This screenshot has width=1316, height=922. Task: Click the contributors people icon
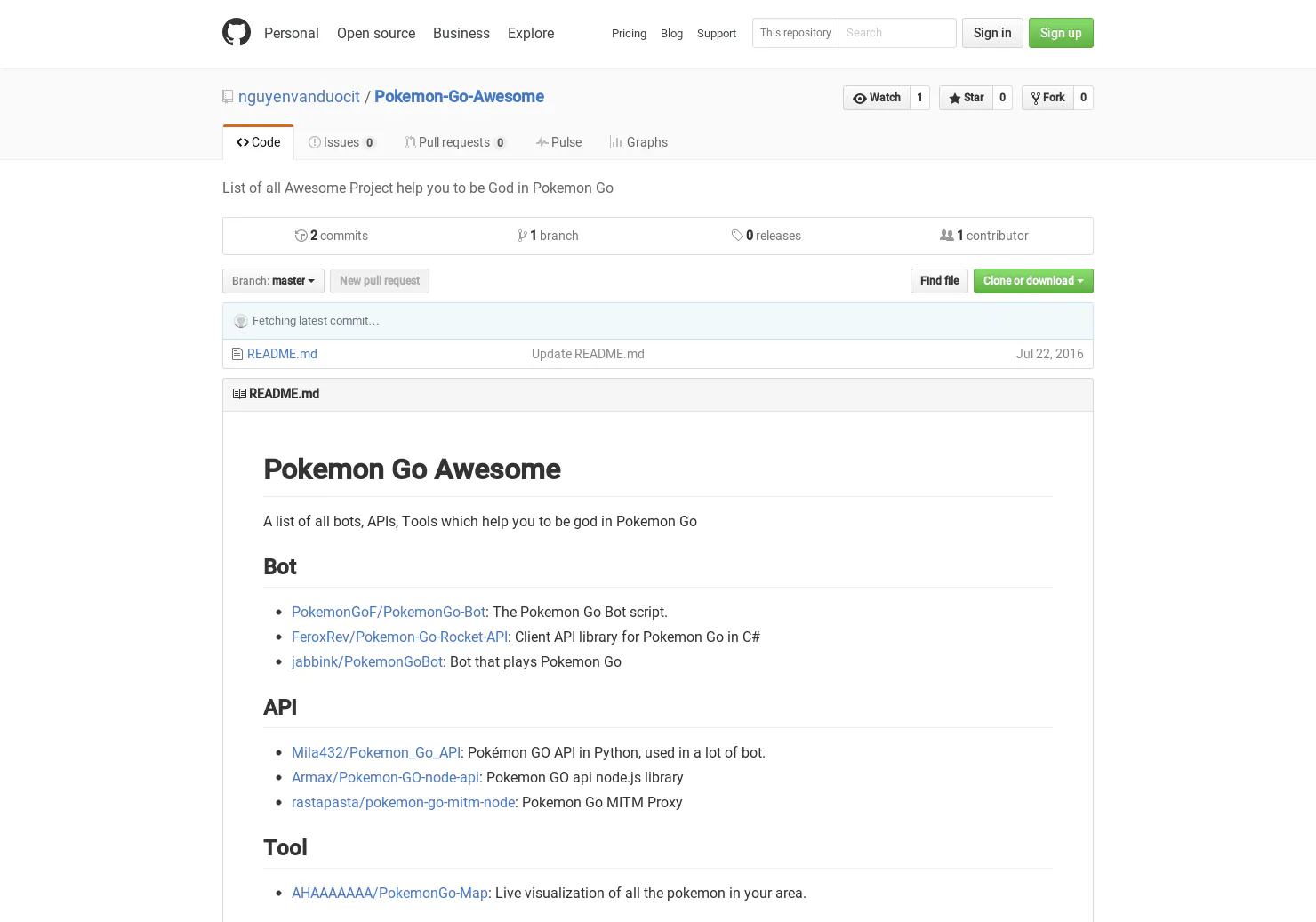[947, 236]
